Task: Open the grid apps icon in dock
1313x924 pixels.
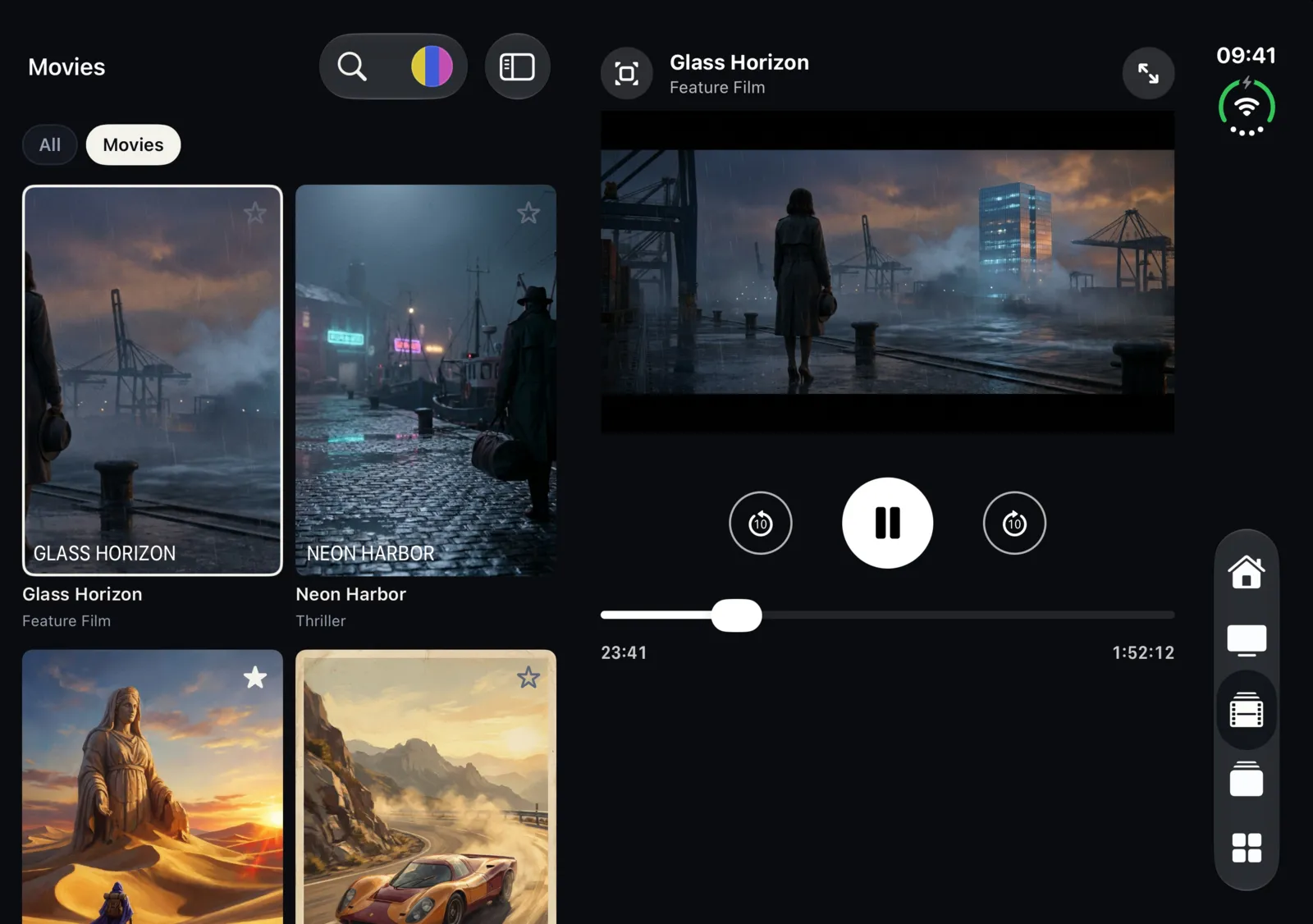Action: (1247, 848)
